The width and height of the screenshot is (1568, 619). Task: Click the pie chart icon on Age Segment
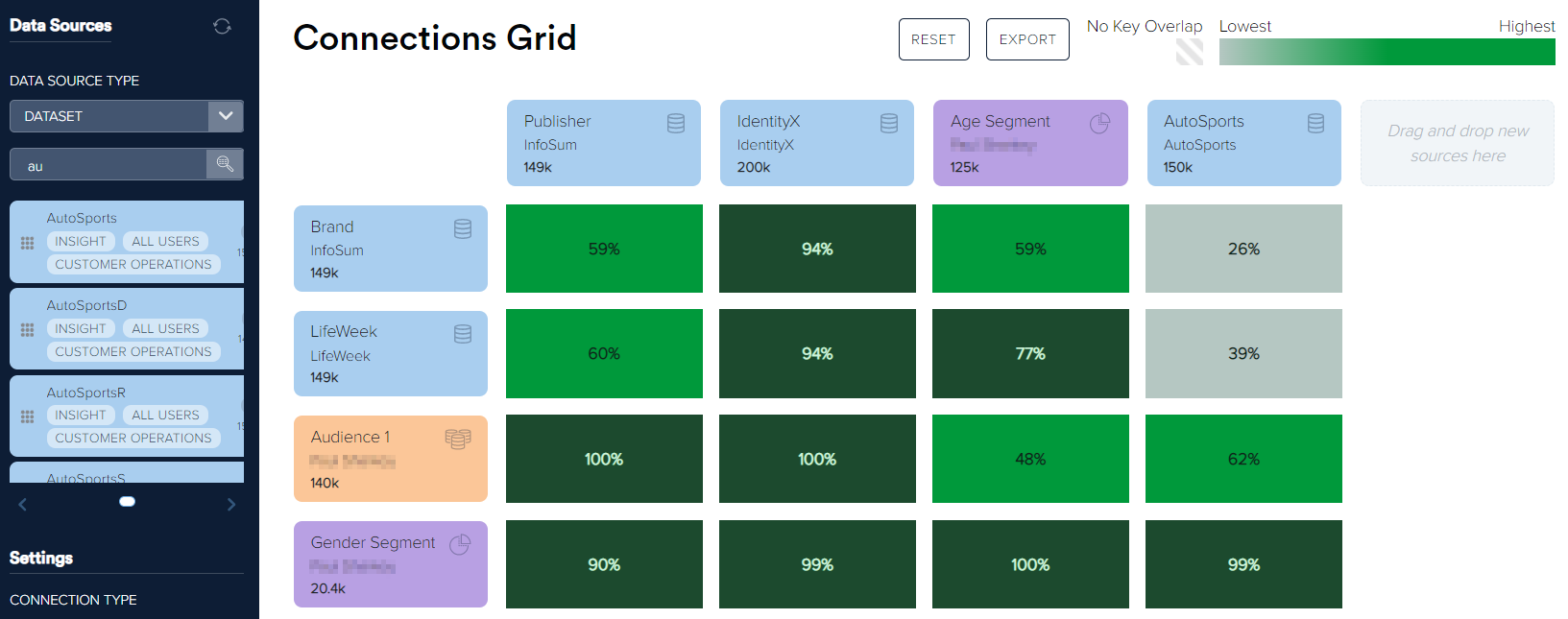click(x=1100, y=123)
